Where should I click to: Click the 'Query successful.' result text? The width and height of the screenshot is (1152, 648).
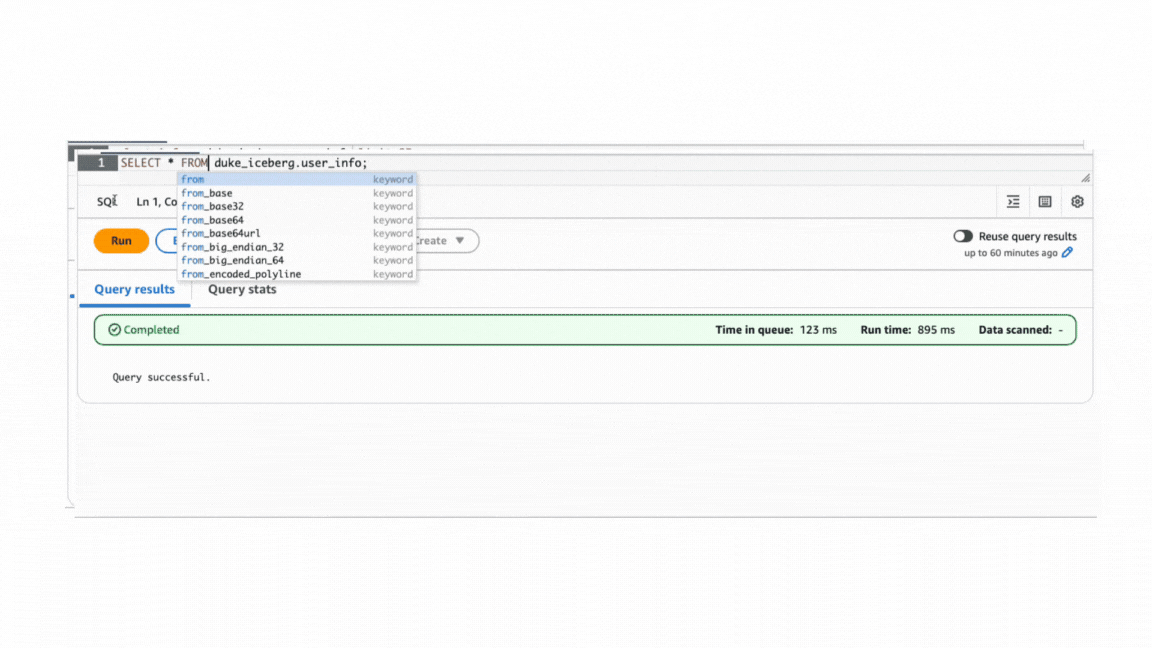tap(161, 377)
